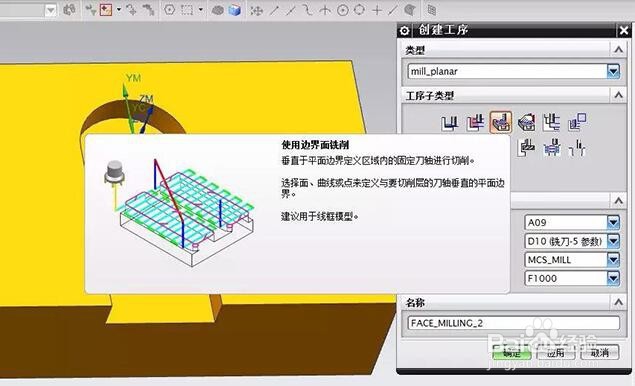Click the red-square selection filter icon
Screen dimensions: 635x386
[x=106, y=10]
